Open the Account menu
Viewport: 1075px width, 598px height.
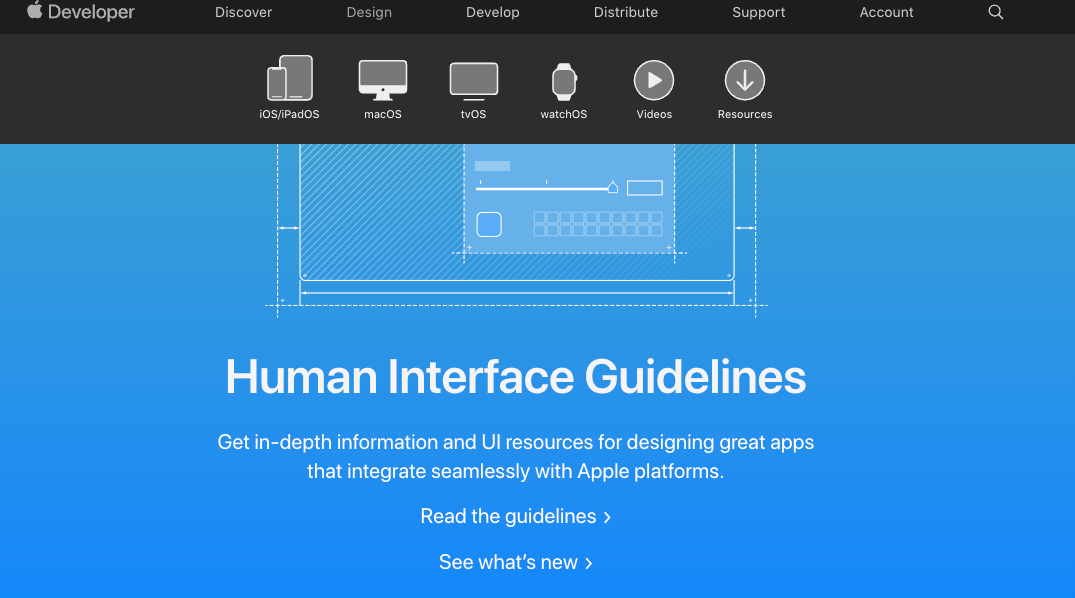point(886,12)
